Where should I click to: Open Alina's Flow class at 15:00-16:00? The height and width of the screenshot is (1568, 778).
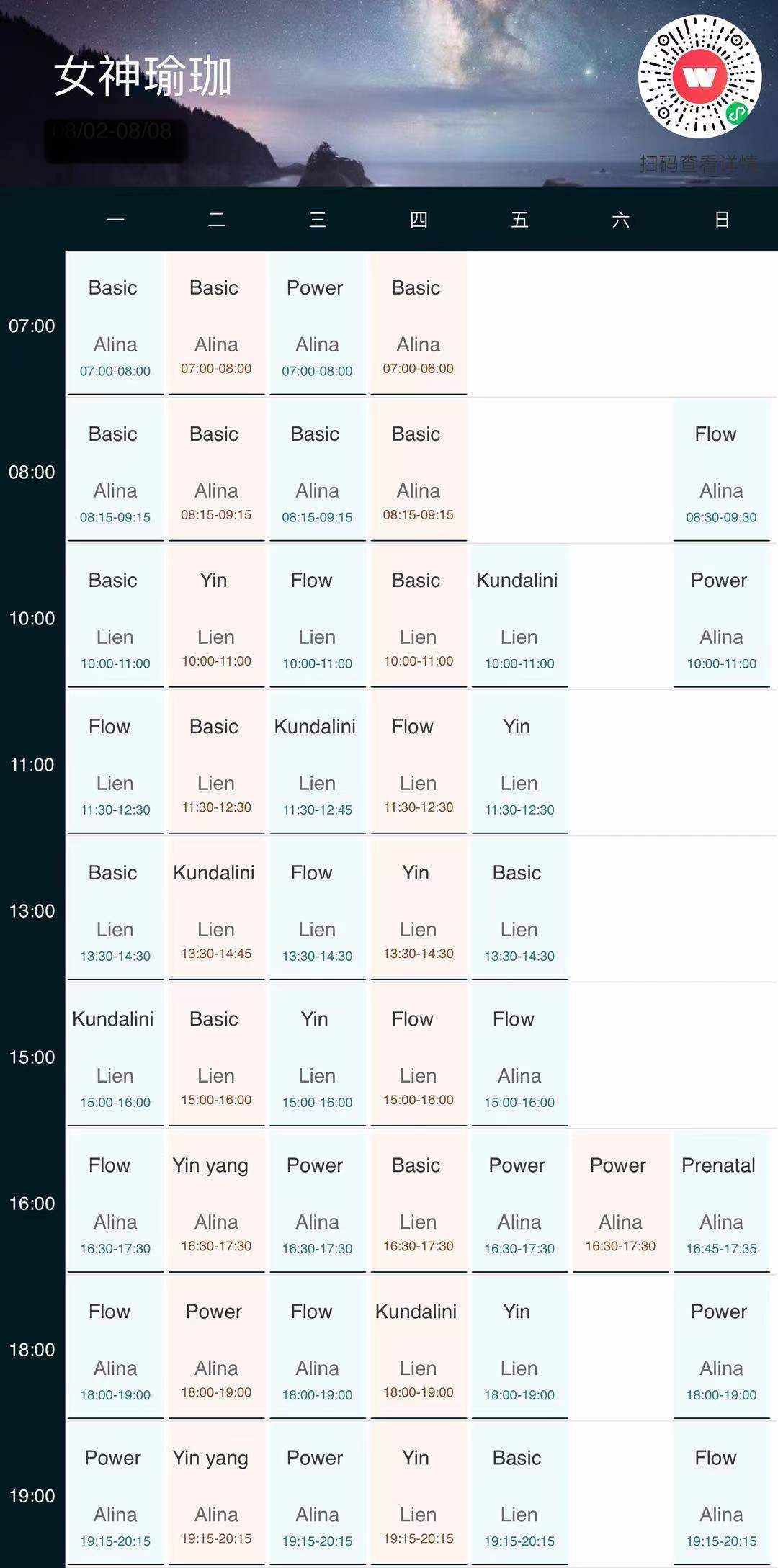519,1054
